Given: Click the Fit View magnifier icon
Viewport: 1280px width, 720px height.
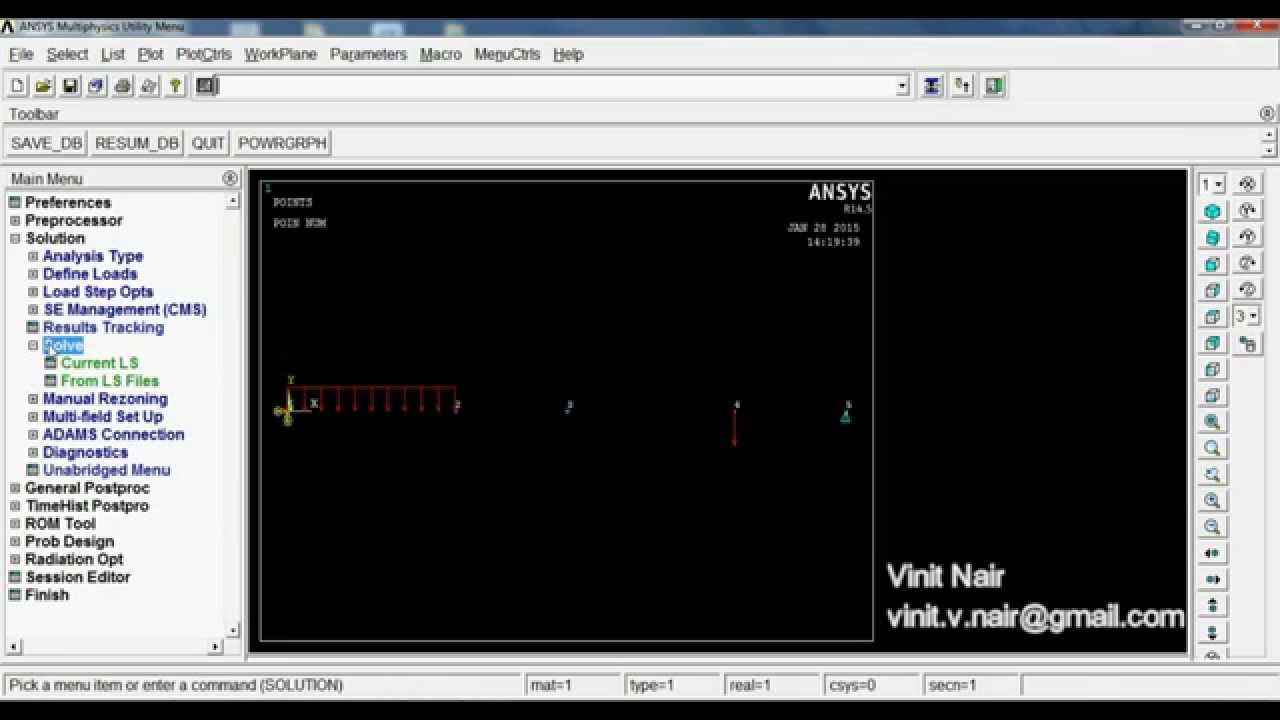Looking at the screenshot, I should pos(1212,422).
